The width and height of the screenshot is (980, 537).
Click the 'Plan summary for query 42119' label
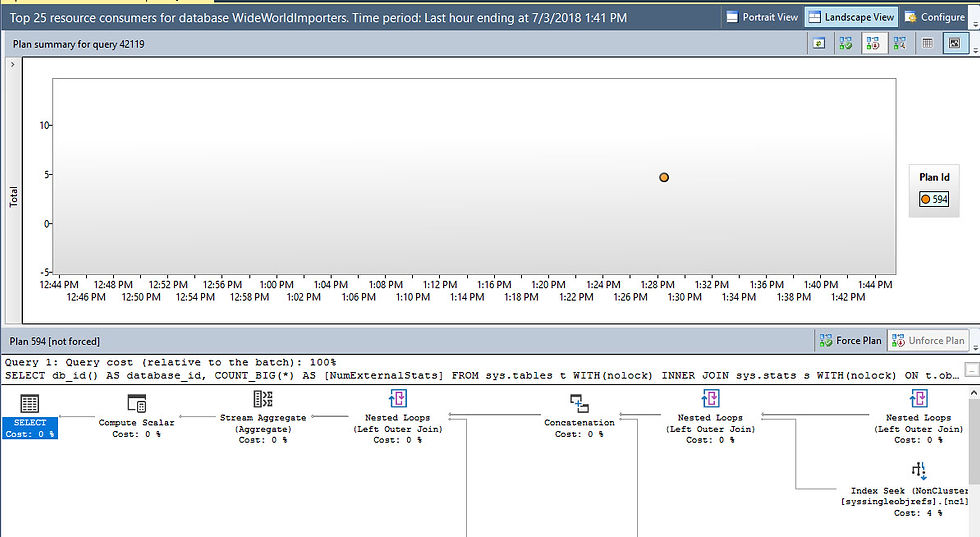click(x=78, y=44)
